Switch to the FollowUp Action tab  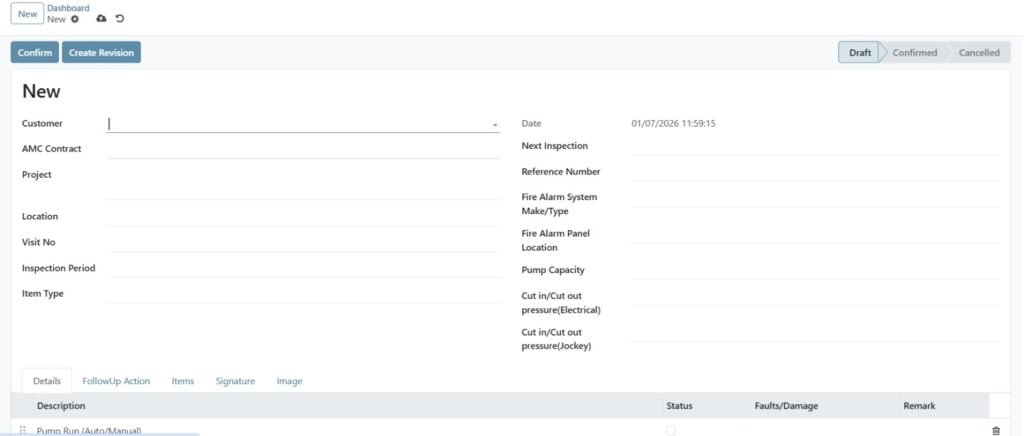[116, 381]
